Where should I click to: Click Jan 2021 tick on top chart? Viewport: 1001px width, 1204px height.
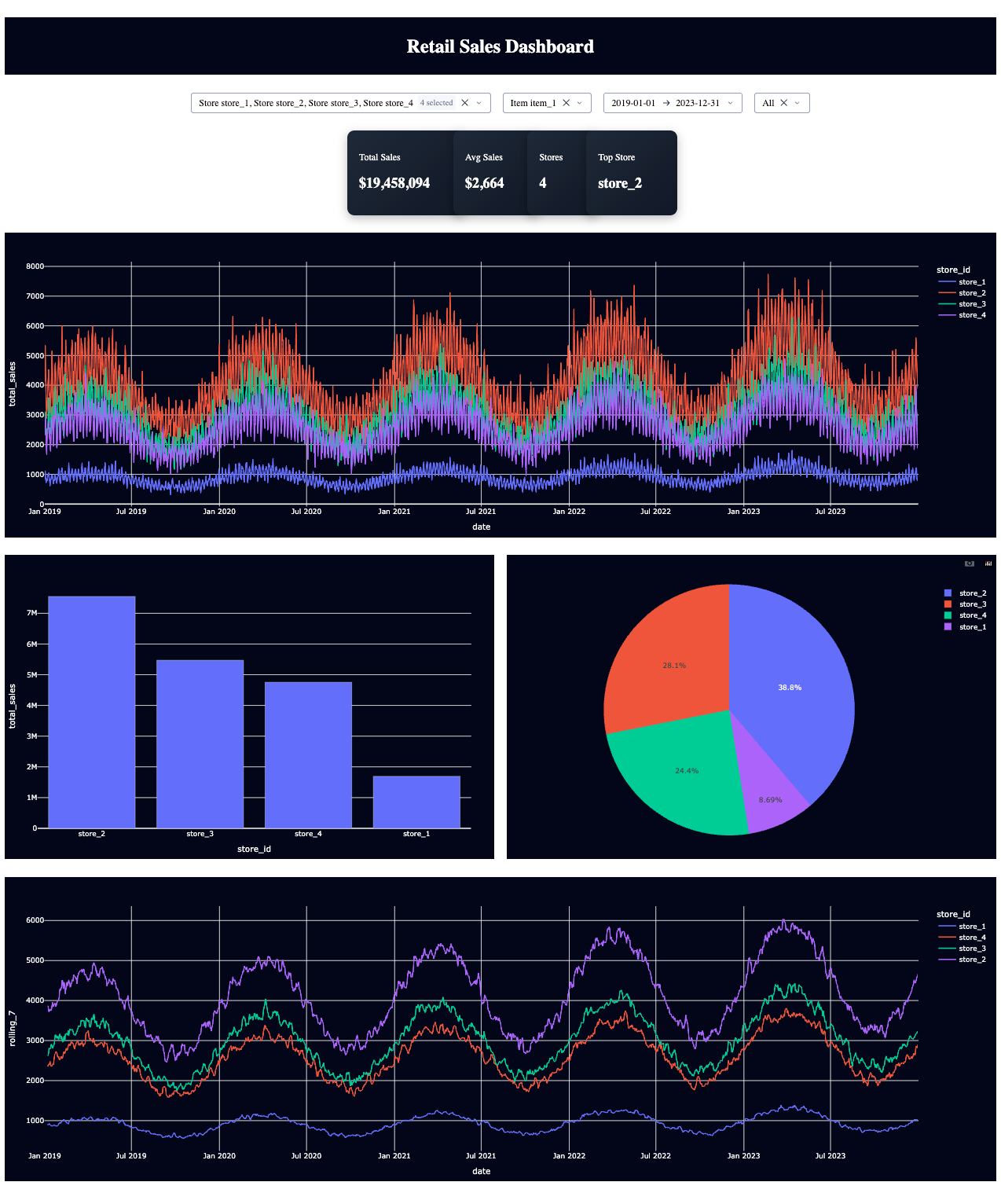click(x=394, y=512)
